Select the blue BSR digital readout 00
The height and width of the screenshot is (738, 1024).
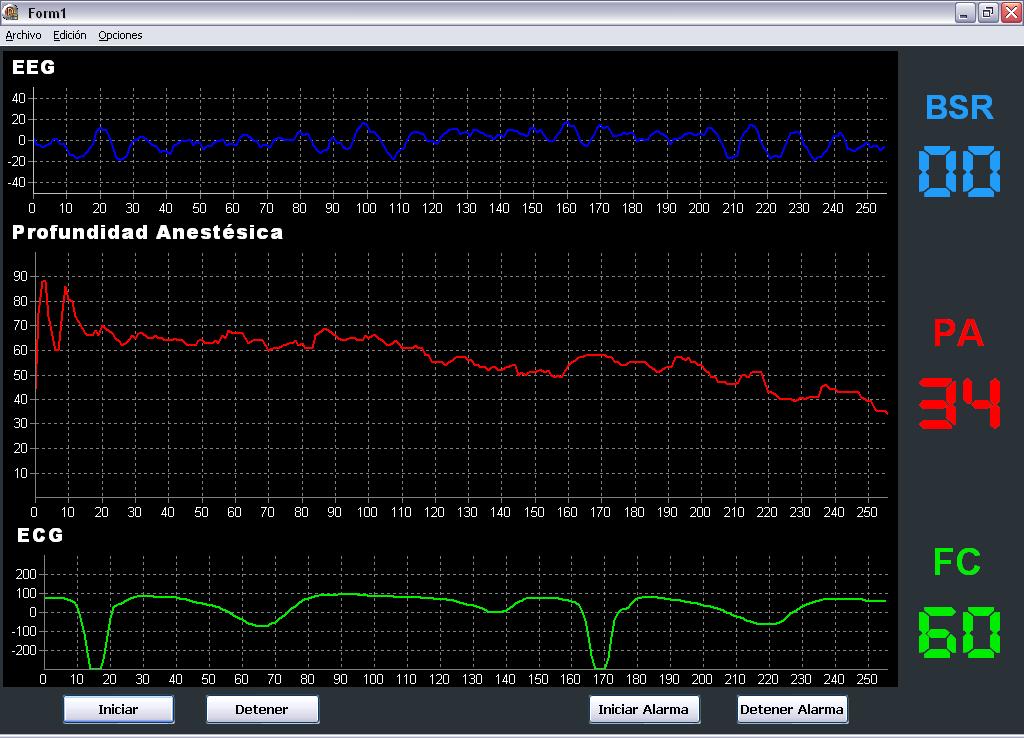pos(959,171)
